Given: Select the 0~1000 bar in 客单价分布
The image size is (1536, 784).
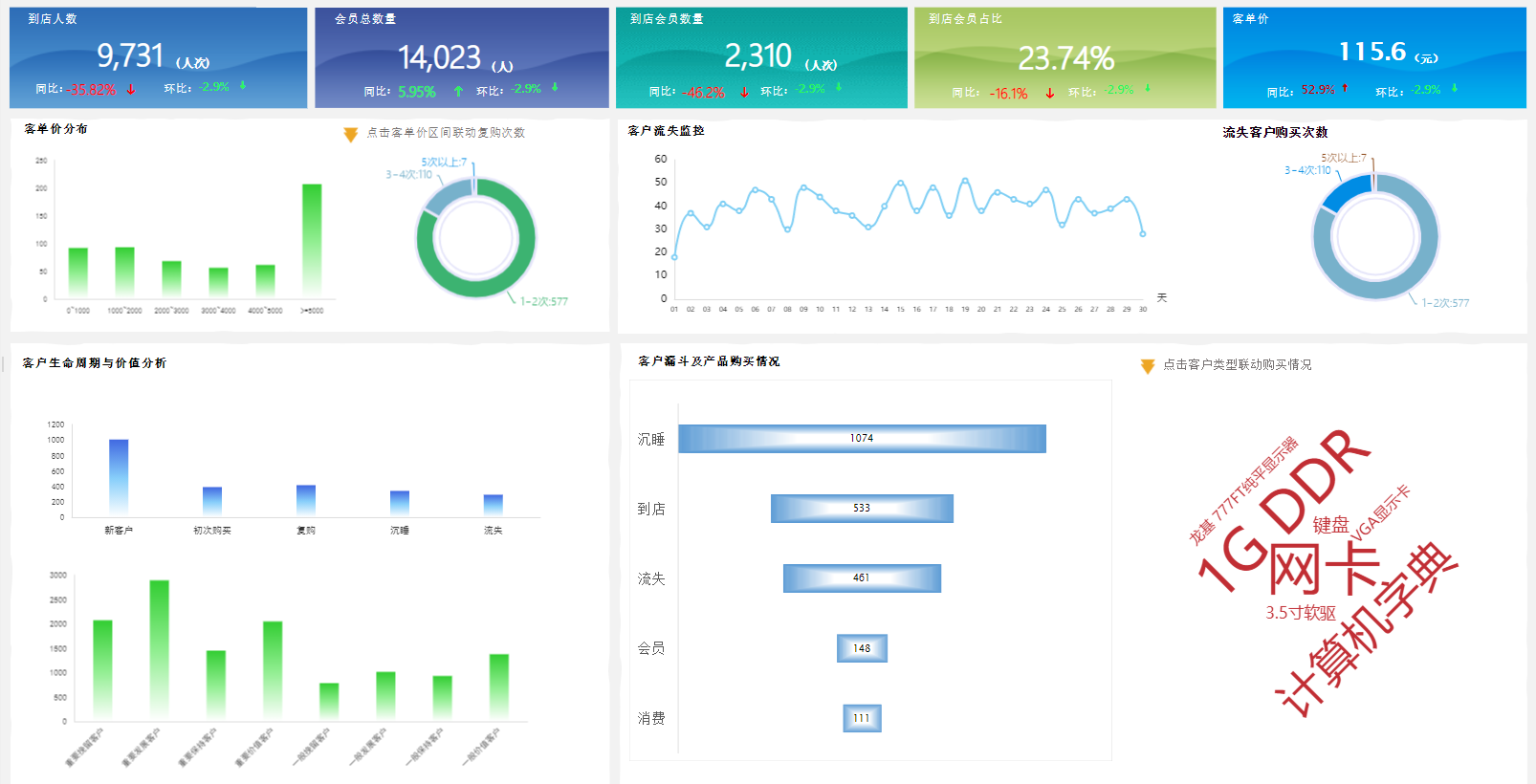Looking at the screenshot, I should [77, 272].
